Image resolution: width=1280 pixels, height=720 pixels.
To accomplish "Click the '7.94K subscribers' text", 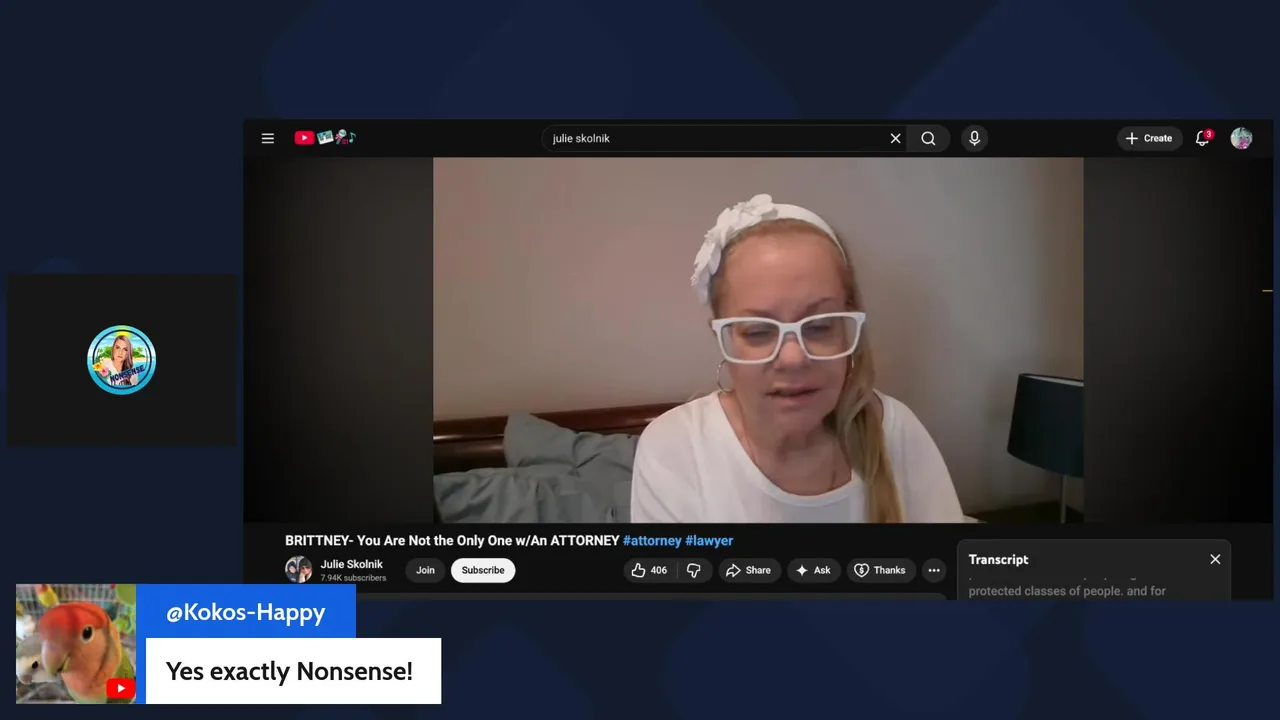I will [x=353, y=578].
